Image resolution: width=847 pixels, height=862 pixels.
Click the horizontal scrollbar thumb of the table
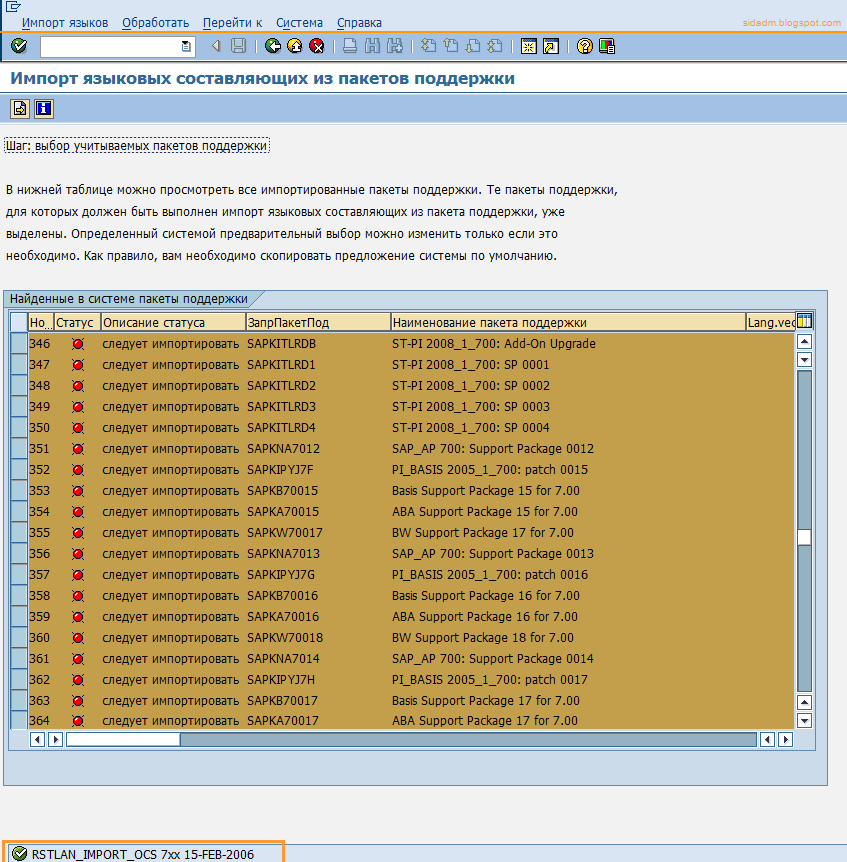point(123,740)
